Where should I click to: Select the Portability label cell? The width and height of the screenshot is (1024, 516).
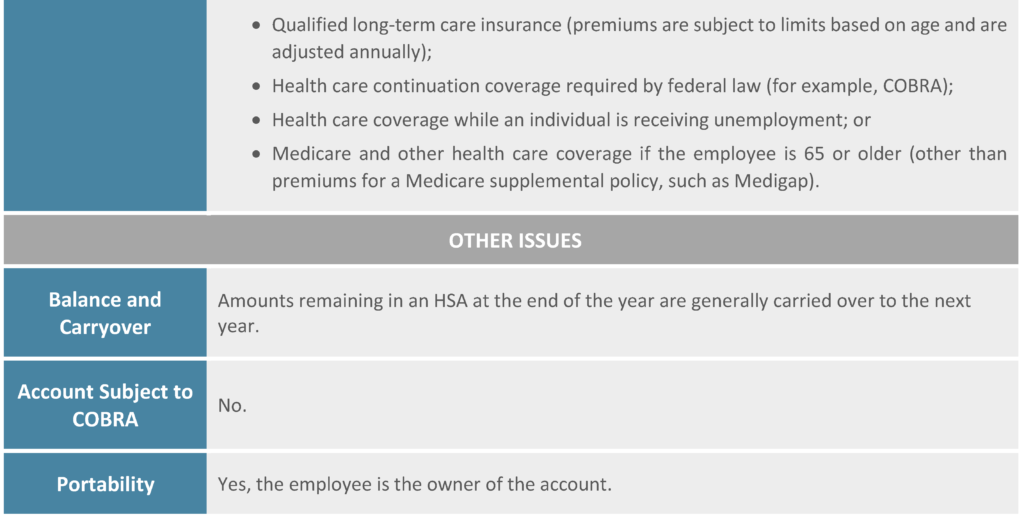105,484
